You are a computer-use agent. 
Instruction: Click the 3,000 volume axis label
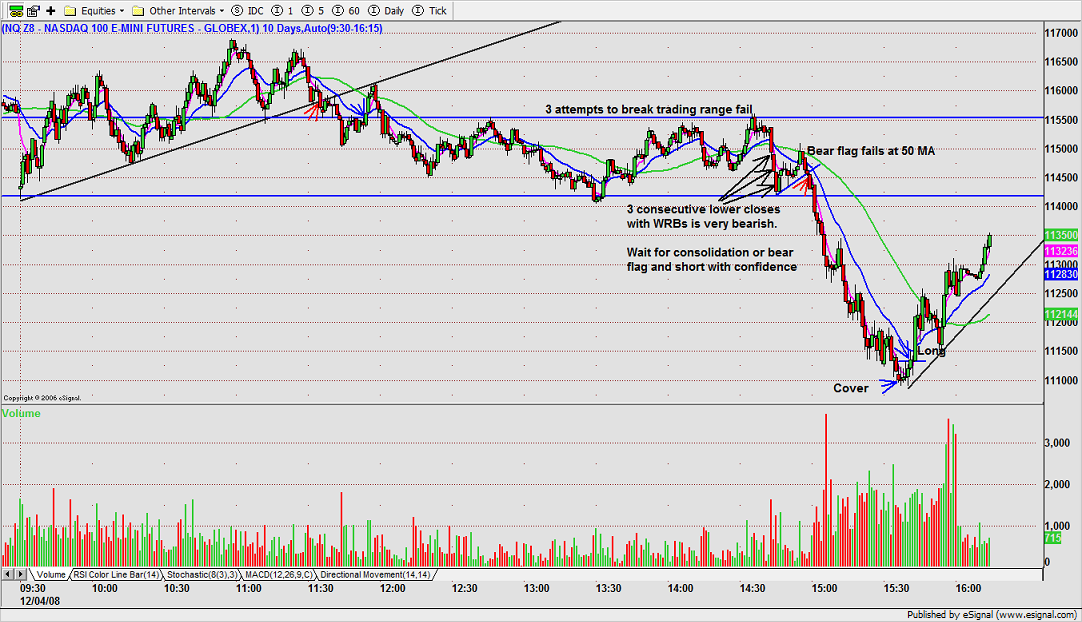[x=1057, y=443]
